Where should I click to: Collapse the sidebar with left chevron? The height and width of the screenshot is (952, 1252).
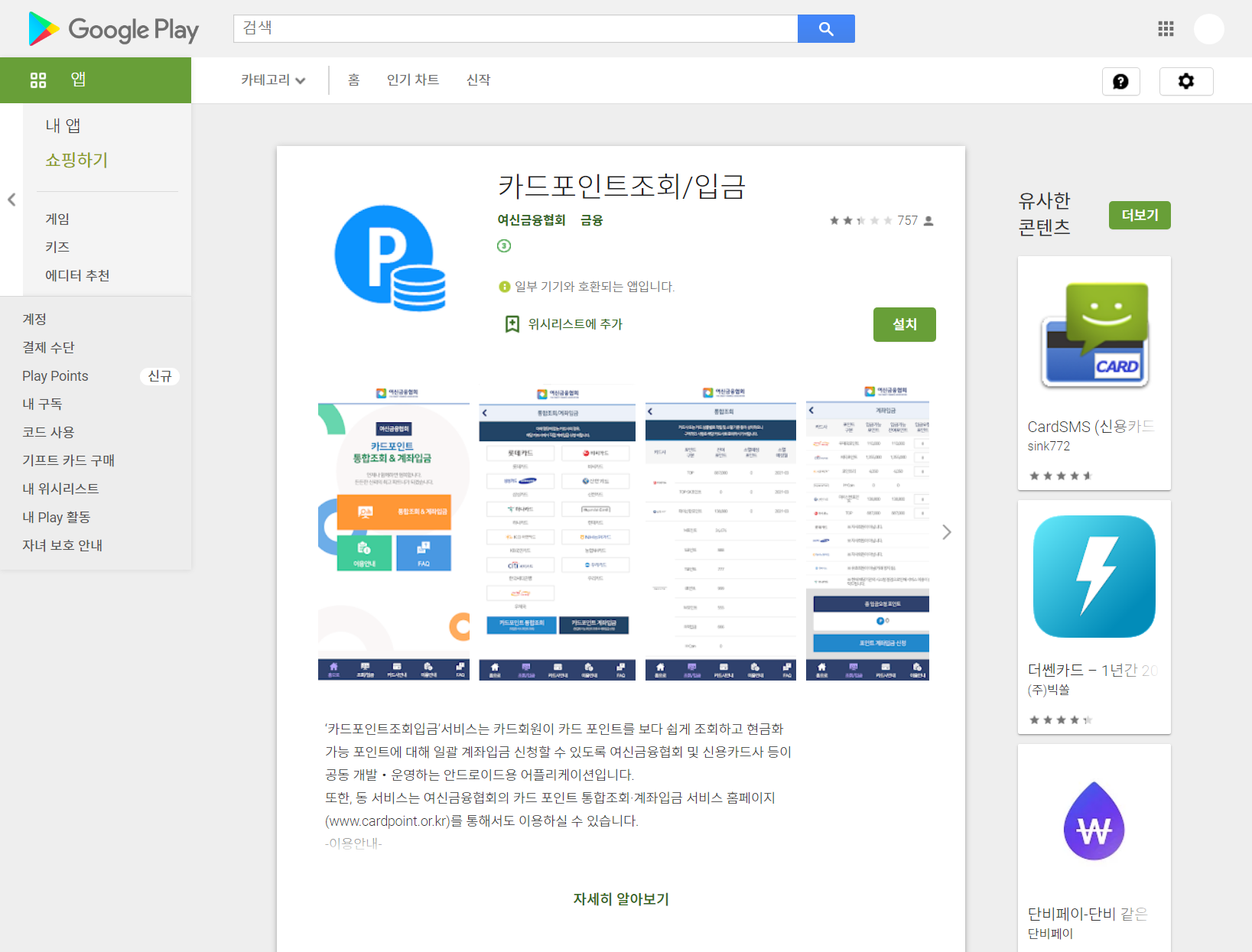[x=11, y=200]
